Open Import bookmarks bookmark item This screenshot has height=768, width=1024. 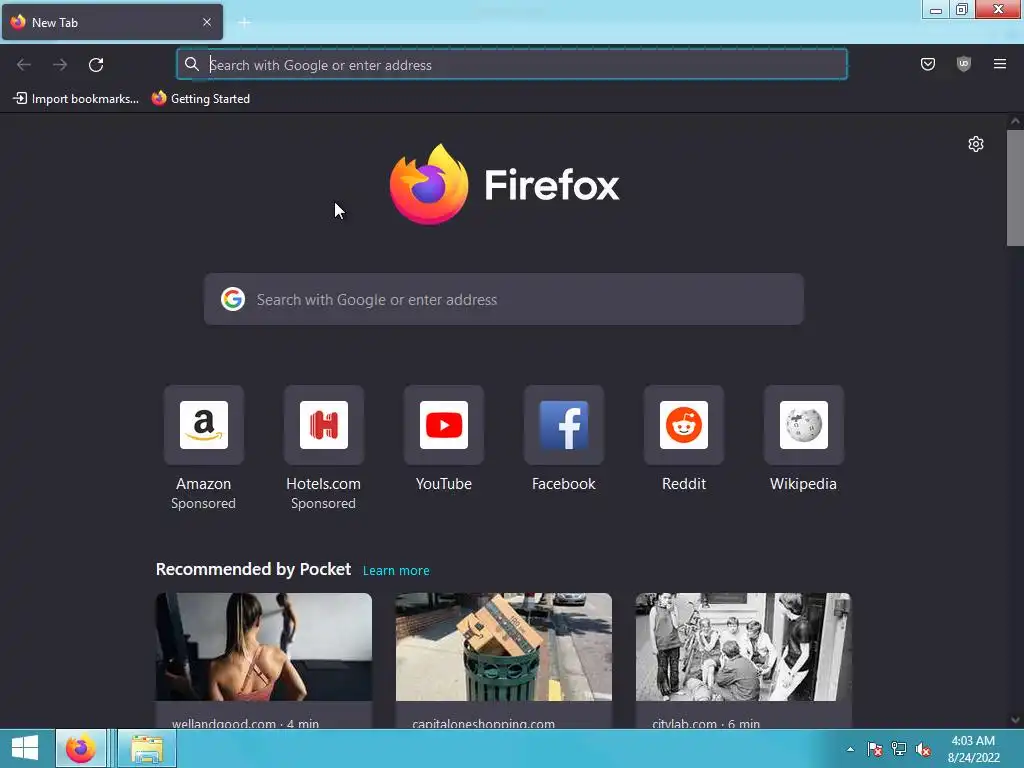tap(76, 99)
